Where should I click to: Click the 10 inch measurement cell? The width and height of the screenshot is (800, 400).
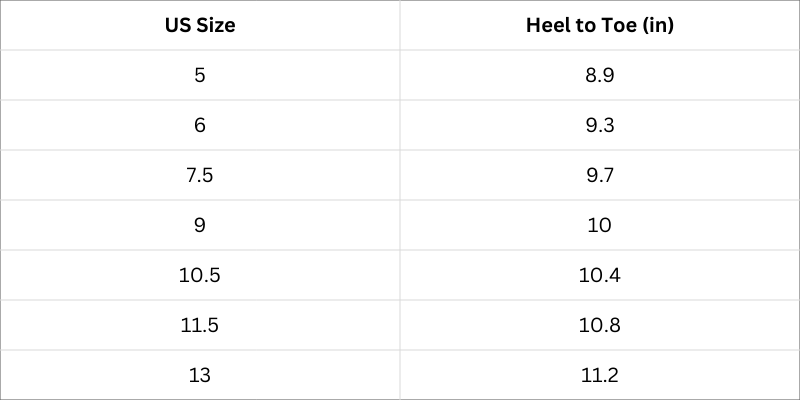click(x=599, y=226)
